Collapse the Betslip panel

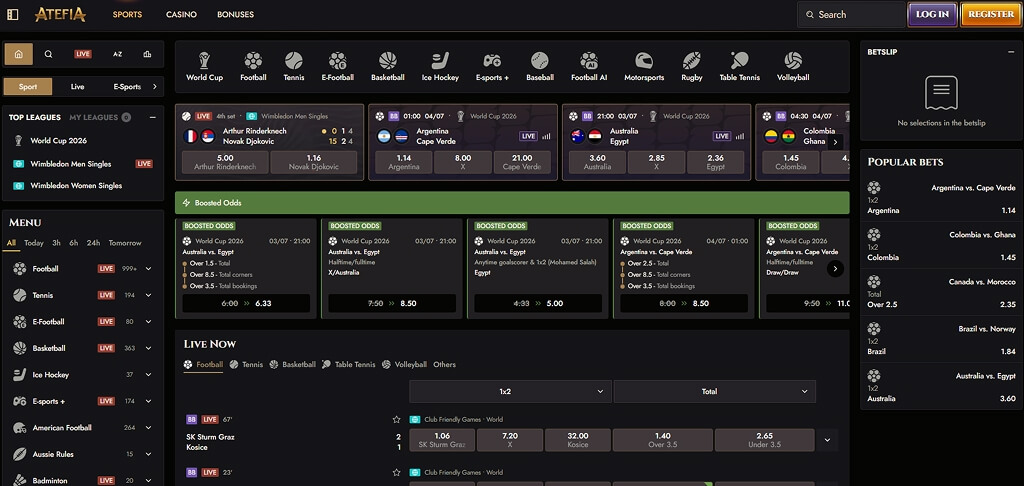tap(1011, 52)
